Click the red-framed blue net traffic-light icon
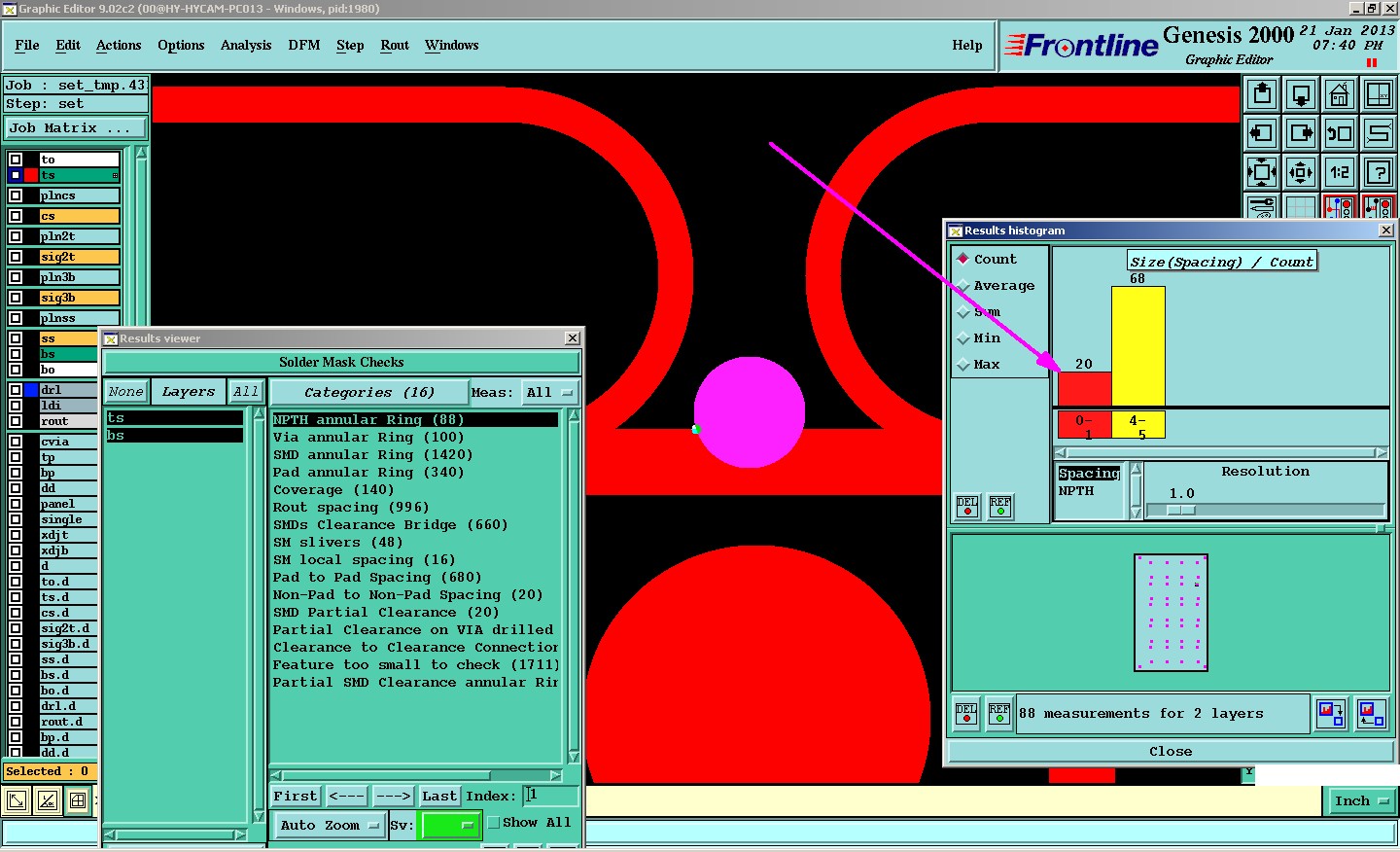 pyautogui.click(x=1340, y=206)
